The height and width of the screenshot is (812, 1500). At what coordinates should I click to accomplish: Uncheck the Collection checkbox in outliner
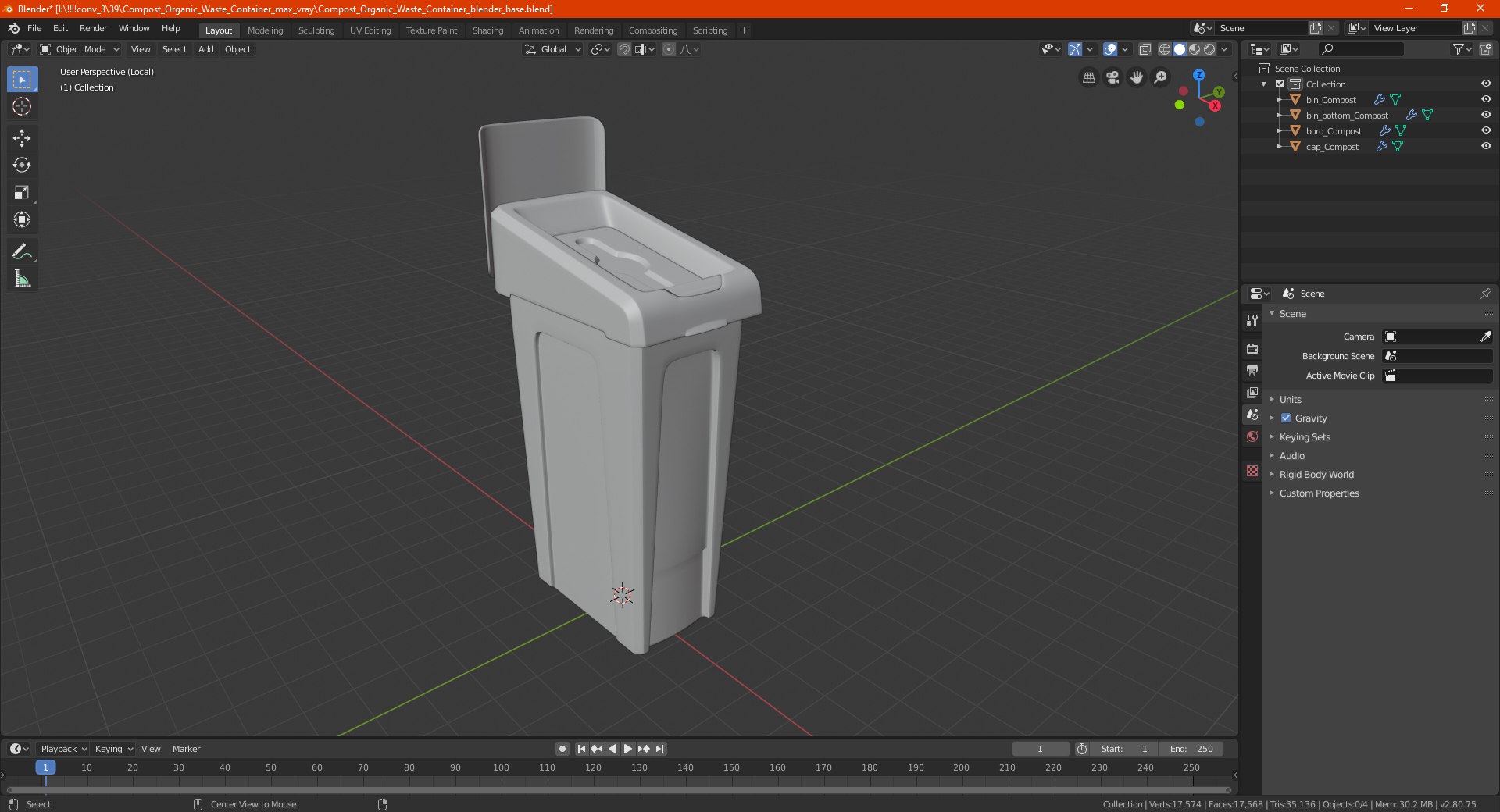[x=1280, y=84]
